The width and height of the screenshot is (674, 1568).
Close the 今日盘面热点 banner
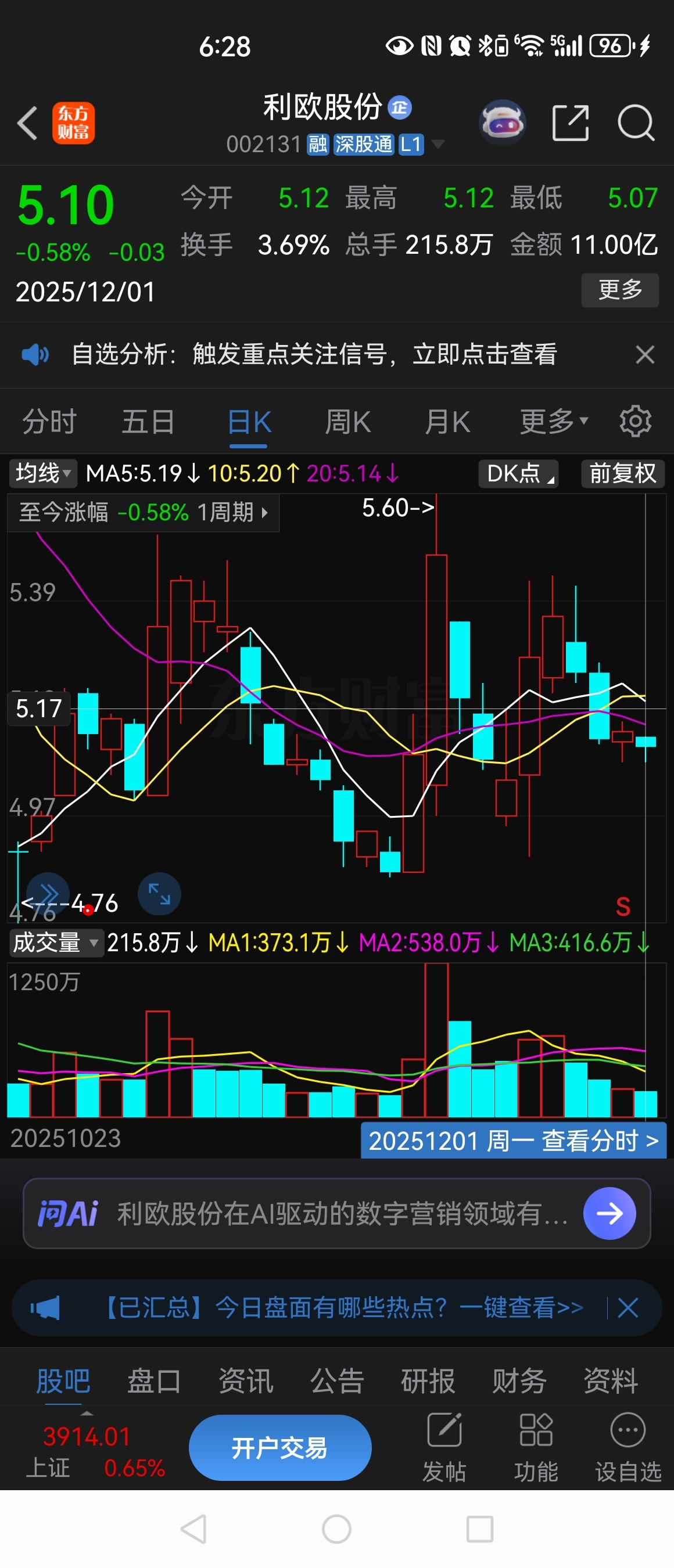coord(628,1307)
